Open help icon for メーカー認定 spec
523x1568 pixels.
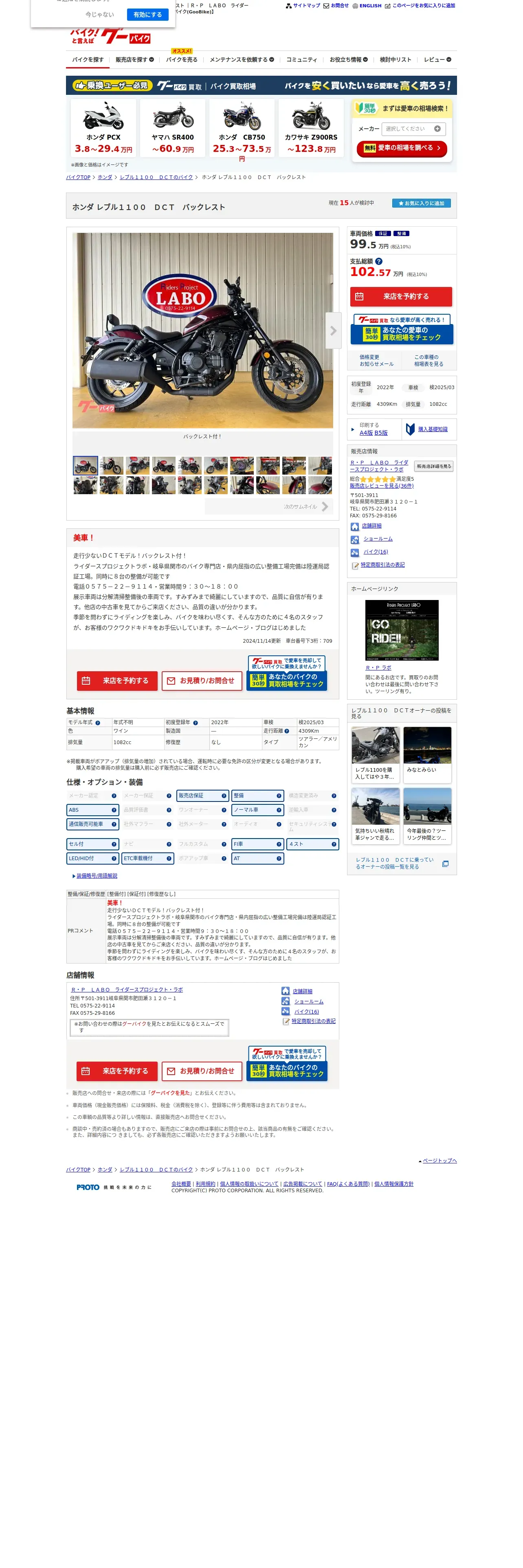coord(114,795)
